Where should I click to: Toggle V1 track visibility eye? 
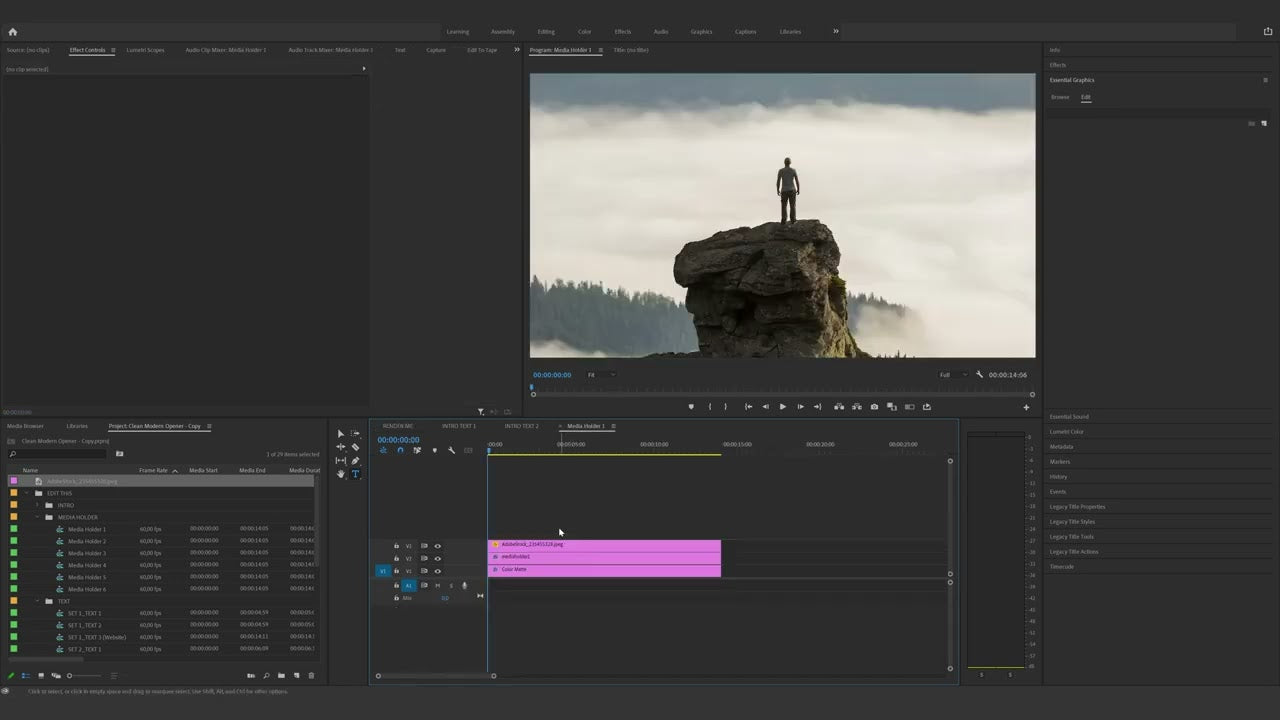[x=437, y=571]
